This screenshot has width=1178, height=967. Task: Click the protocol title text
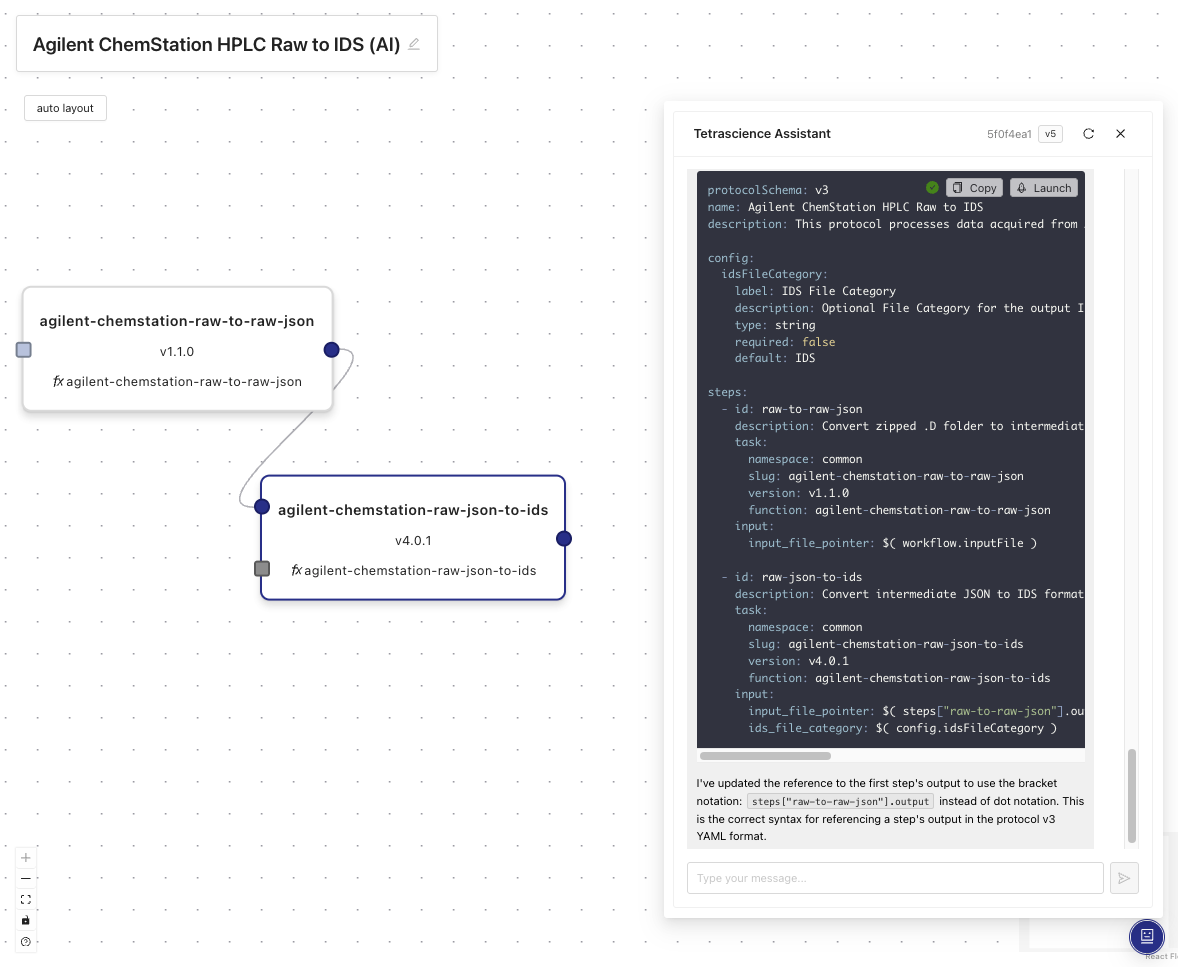(x=216, y=44)
